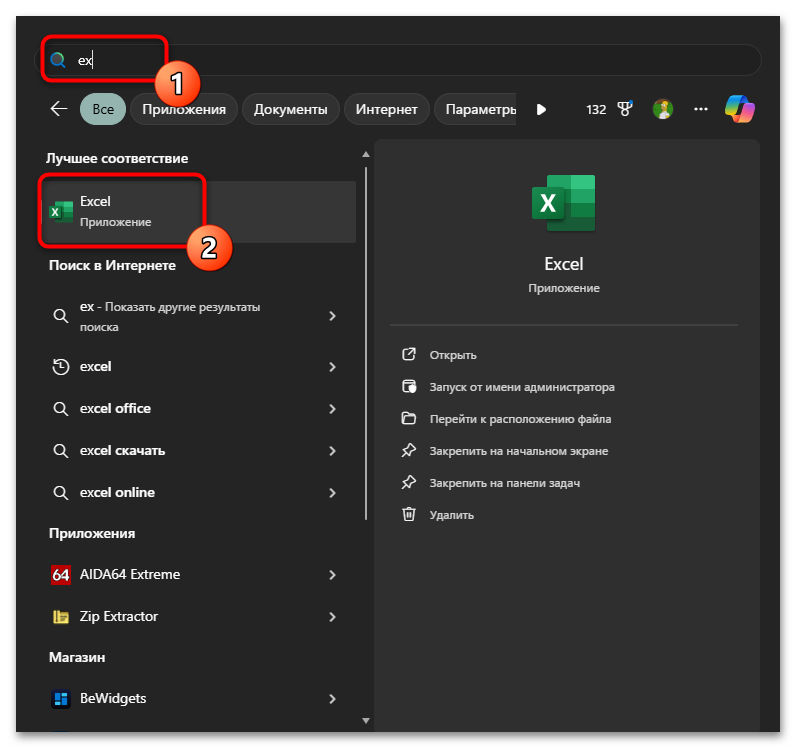
Task: Click the large Excel icon in preview
Action: click(563, 203)
